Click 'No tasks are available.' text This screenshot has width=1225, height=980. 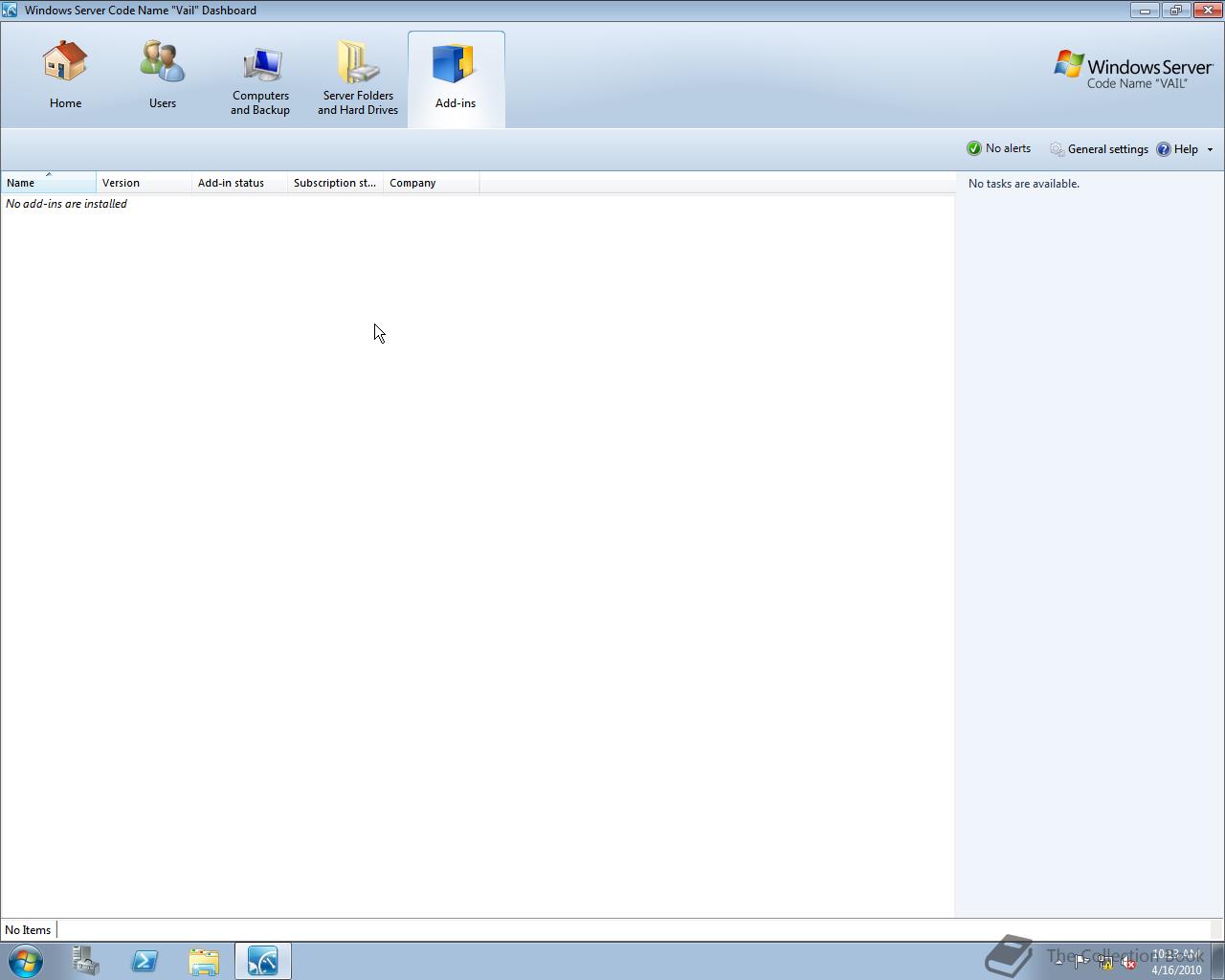(1024, 184)
